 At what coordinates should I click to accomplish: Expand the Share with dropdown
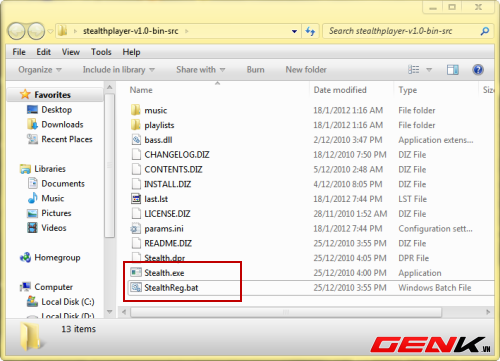pyautogui.click(x=201, y=70)
